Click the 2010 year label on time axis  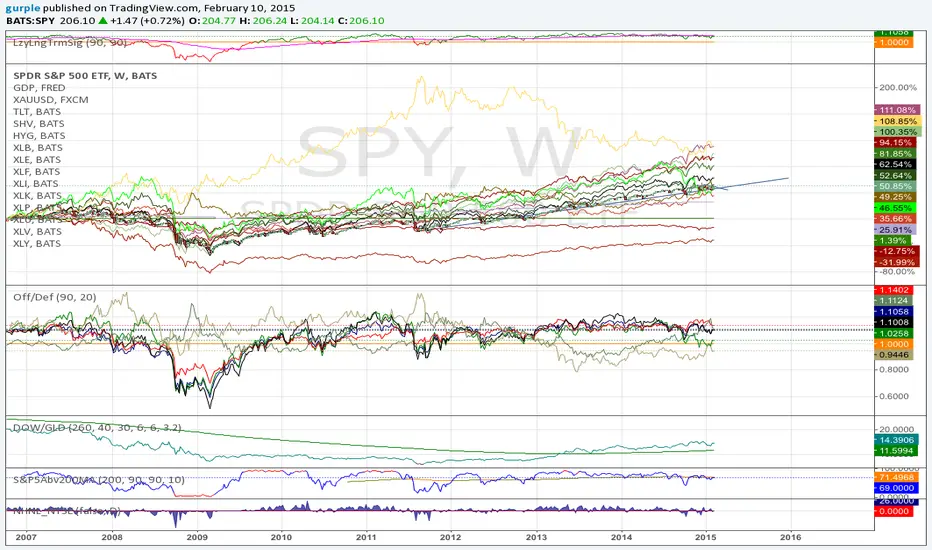point(281,538)
